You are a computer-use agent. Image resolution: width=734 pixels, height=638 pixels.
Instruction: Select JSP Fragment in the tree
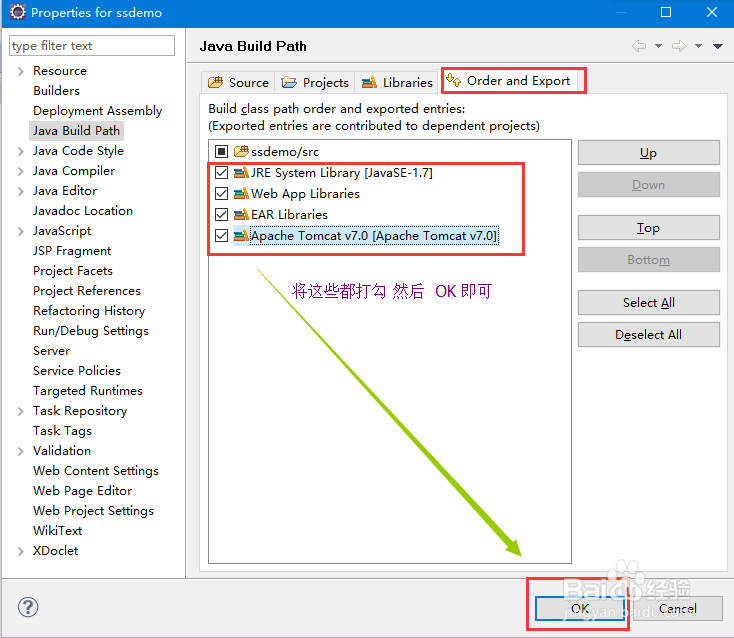pyautogui.click(x=72, y=251)
